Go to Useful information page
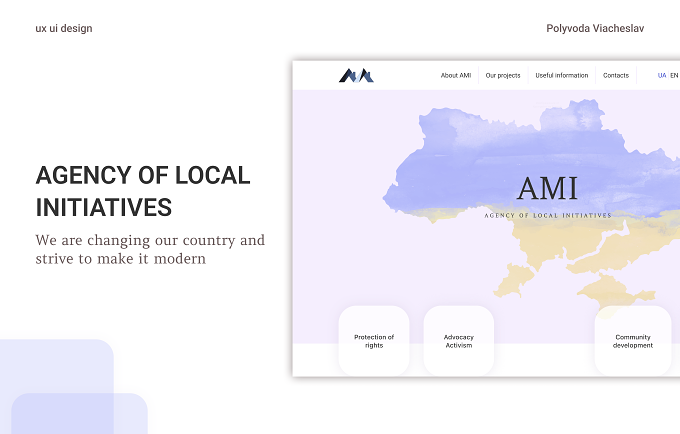 pyautogui.click(x=562, y=75)
